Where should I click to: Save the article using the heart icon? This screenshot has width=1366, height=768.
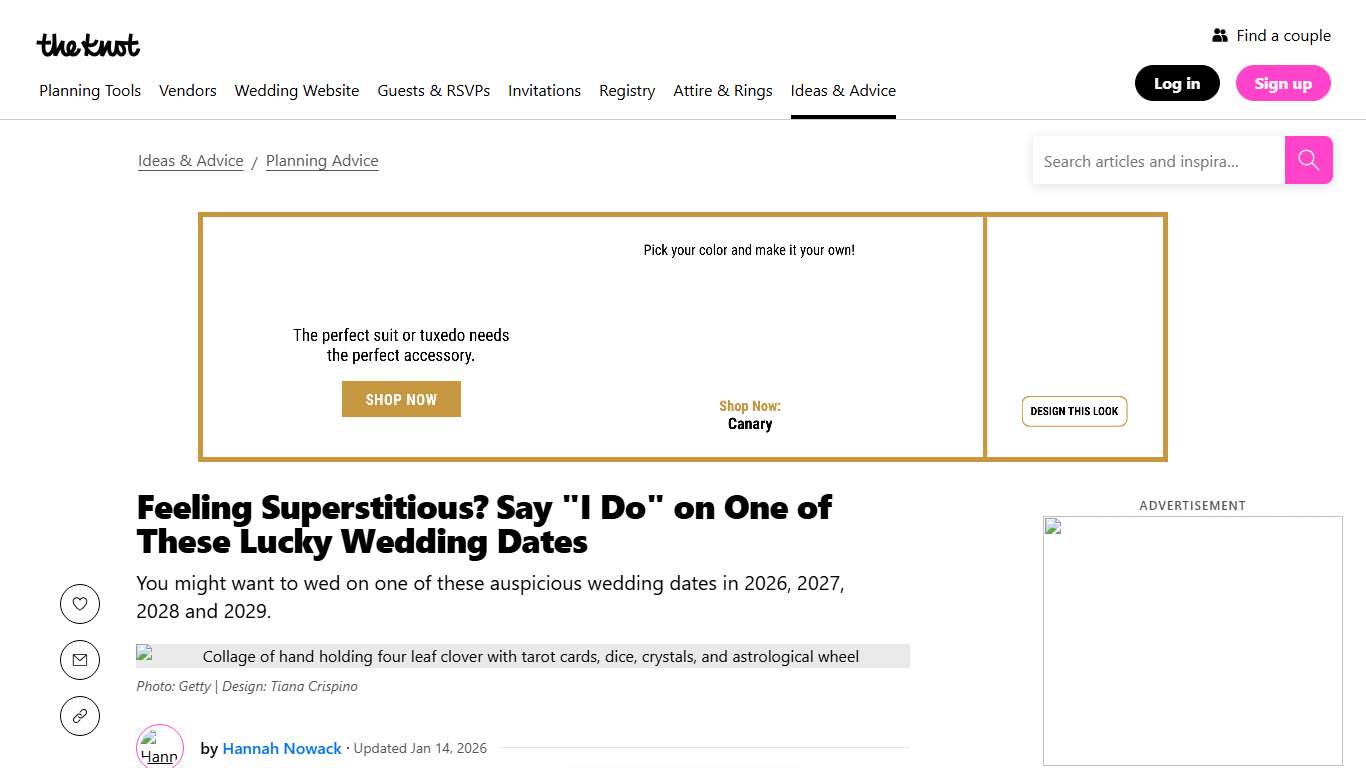point(80,604)
